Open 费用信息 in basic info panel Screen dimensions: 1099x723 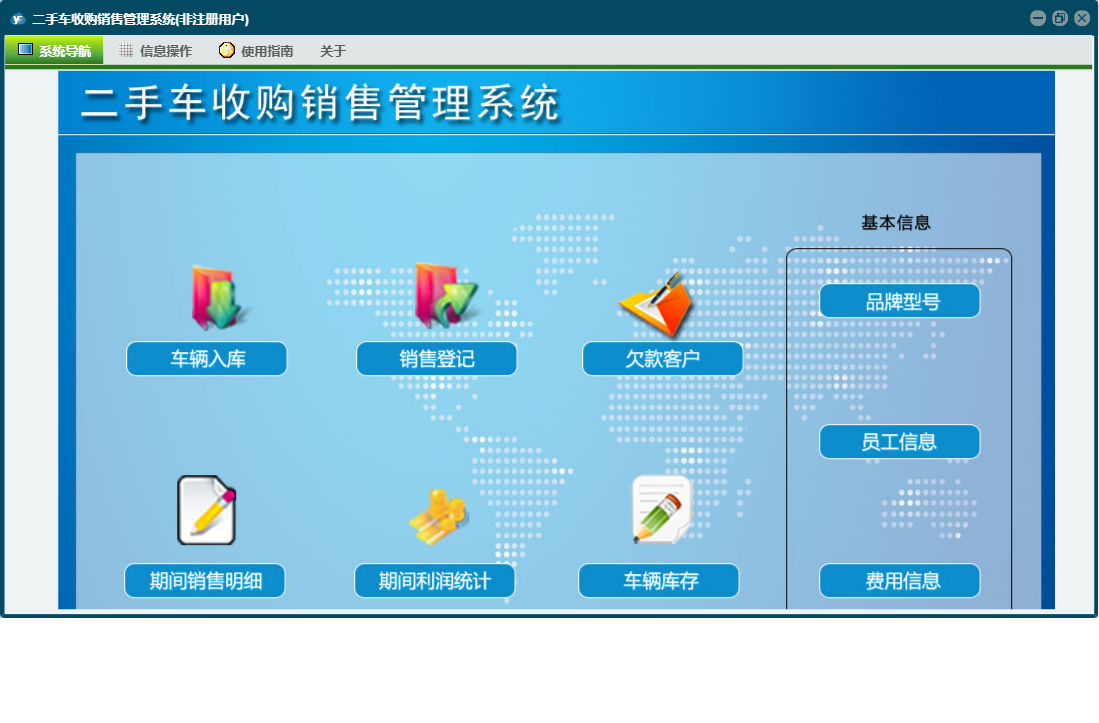900,581
